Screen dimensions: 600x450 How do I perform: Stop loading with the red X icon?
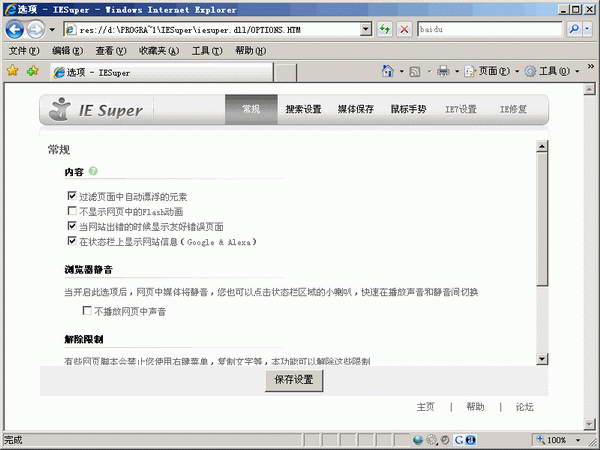[404, 29]
